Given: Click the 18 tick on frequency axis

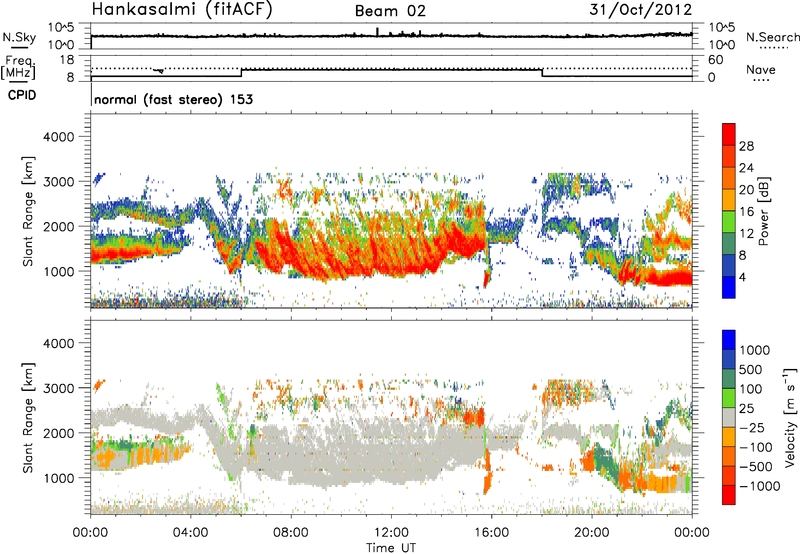Looking at the screenshot, I should [x=67, y=60].
